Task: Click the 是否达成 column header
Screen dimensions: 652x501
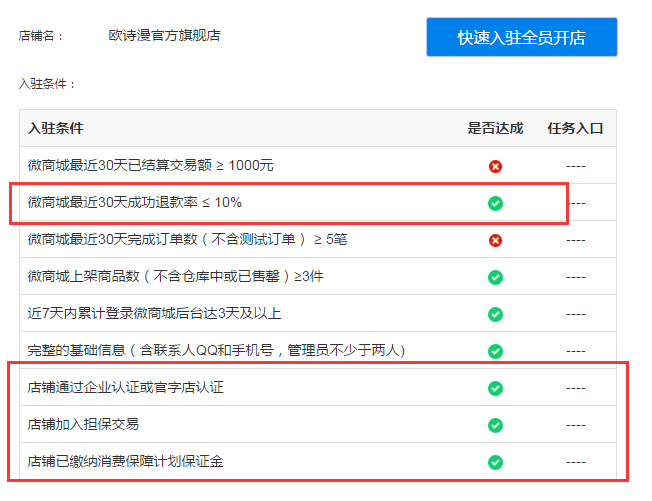Action: pos(495,128)
